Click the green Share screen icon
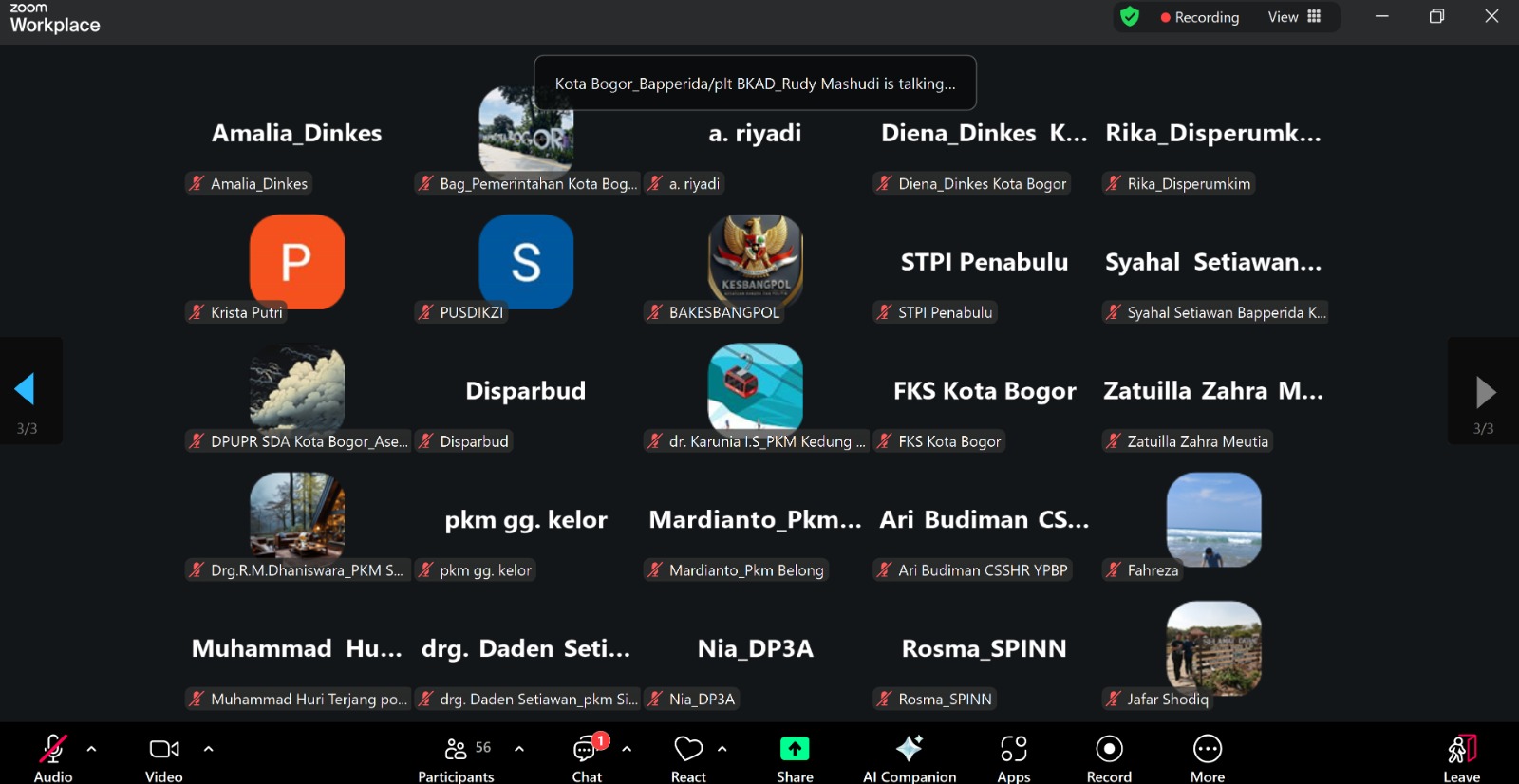This screenshot has height=784, width=1519. pyautogui.click(x=795, y=749)
